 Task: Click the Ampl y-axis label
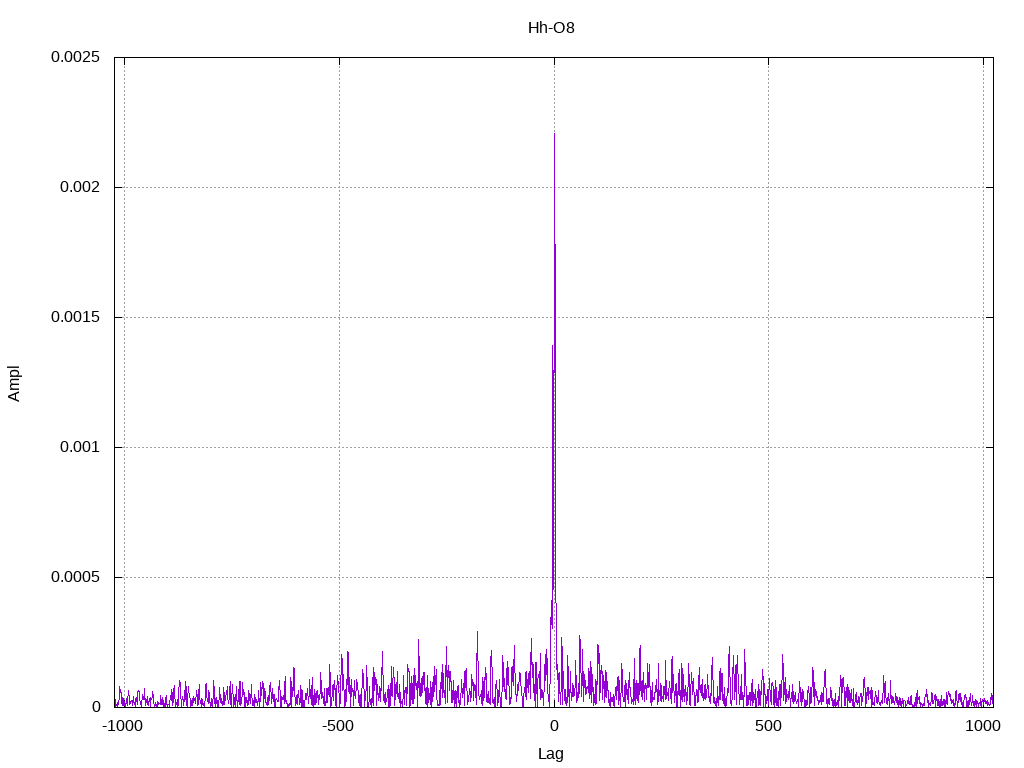(x=14, y=383)
